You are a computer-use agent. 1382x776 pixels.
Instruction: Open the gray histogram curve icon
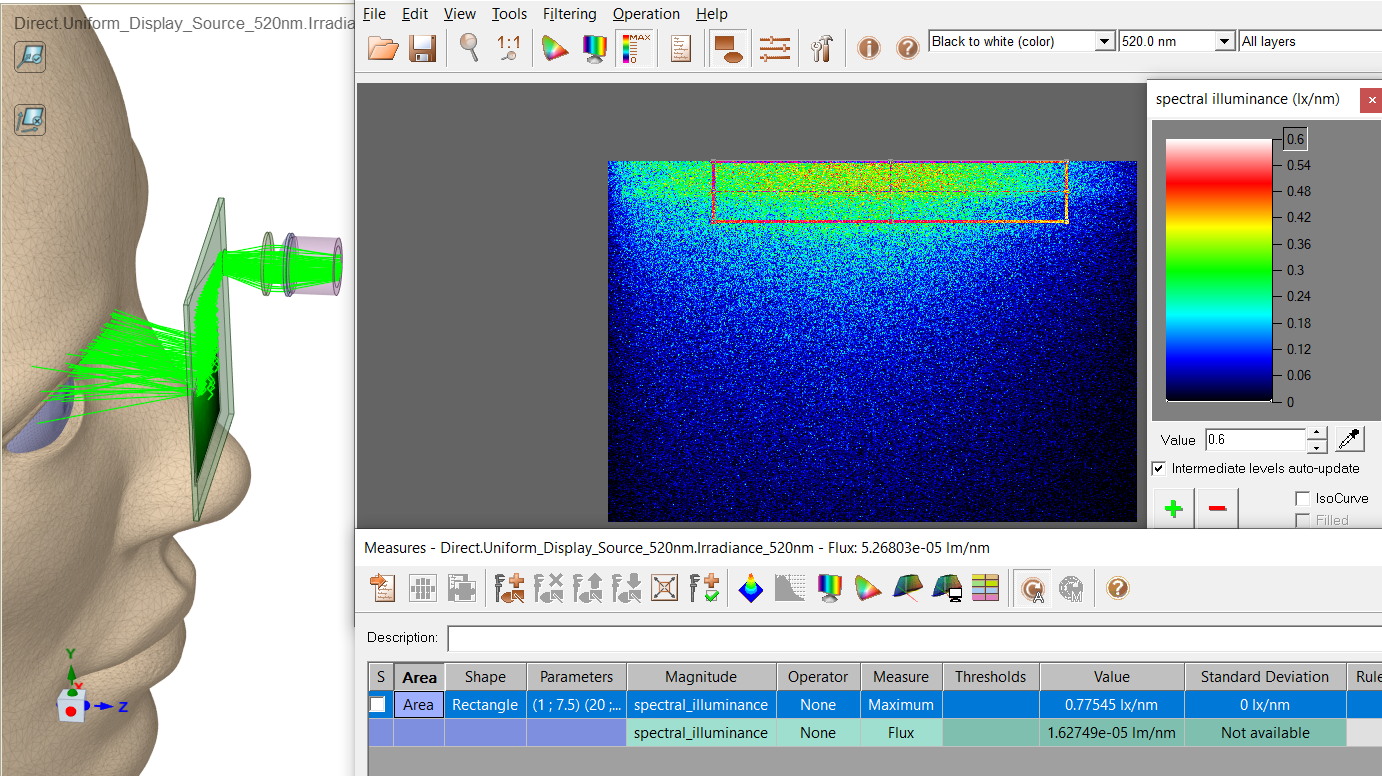click(x=790, y=588)
